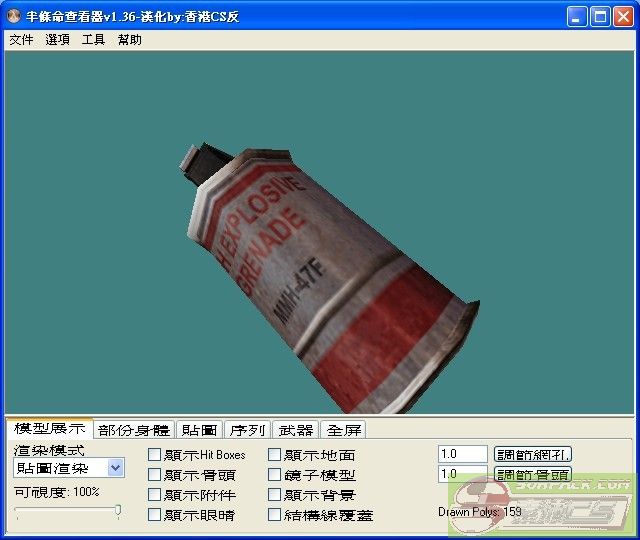Enable 顯示眼睛 checkbox

click(154, 514)
